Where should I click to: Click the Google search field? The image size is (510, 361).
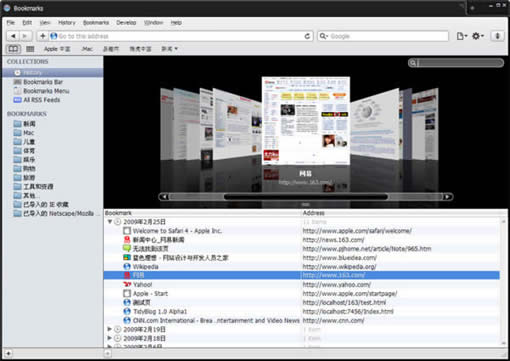[x=383, y=36]
